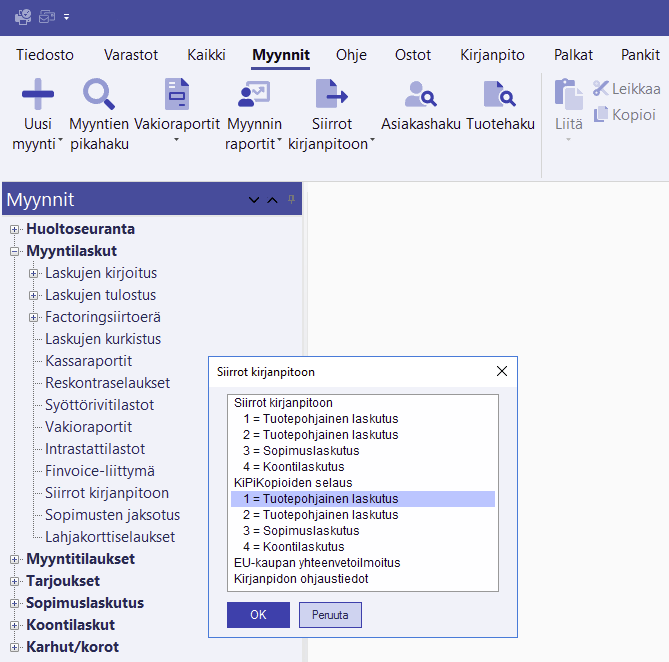The height and width of the screenshot is (662, 669).
Task: Expand the Laskujen kirjoitus node
Action: 34,273
